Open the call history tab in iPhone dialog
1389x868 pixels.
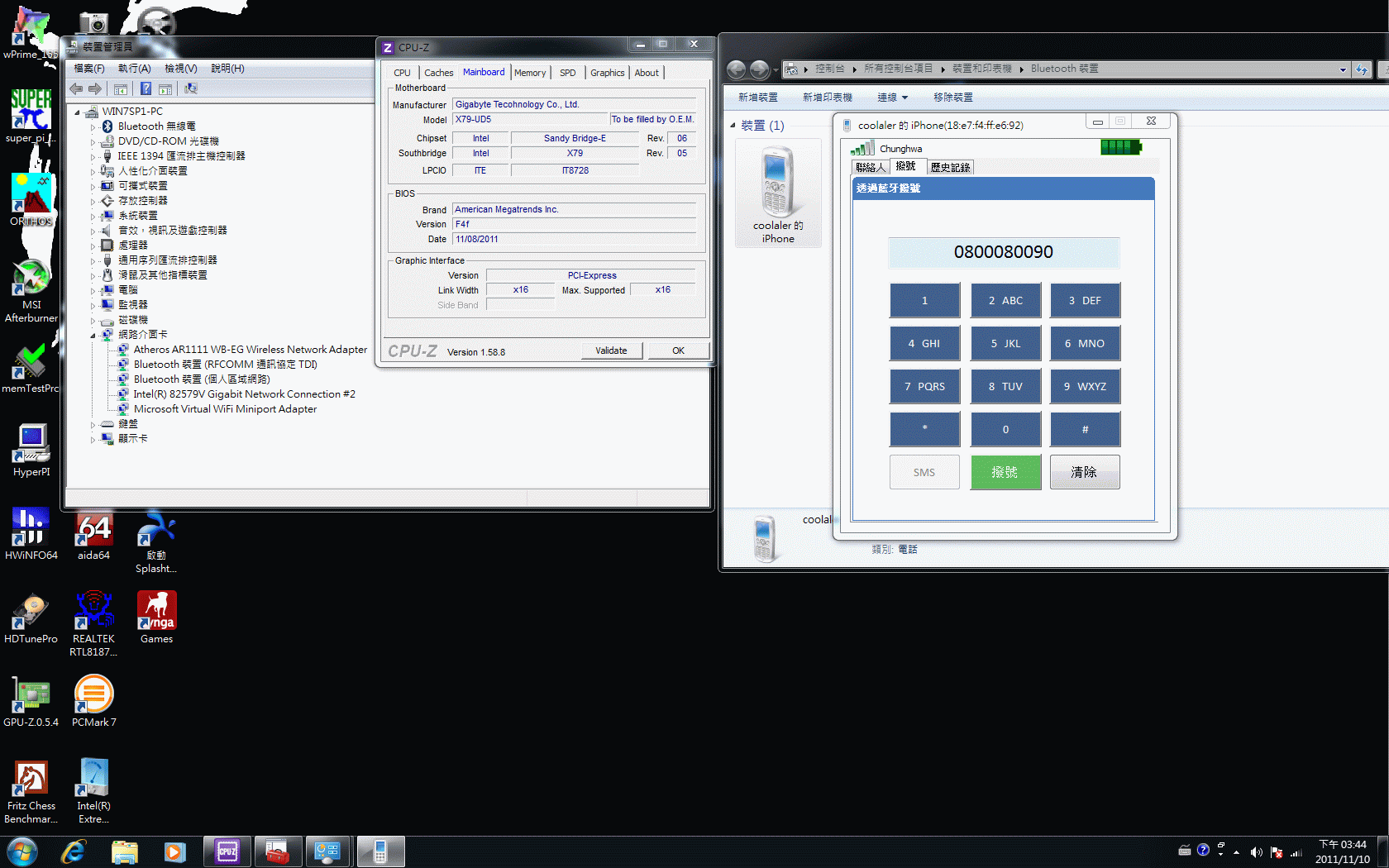949,167
